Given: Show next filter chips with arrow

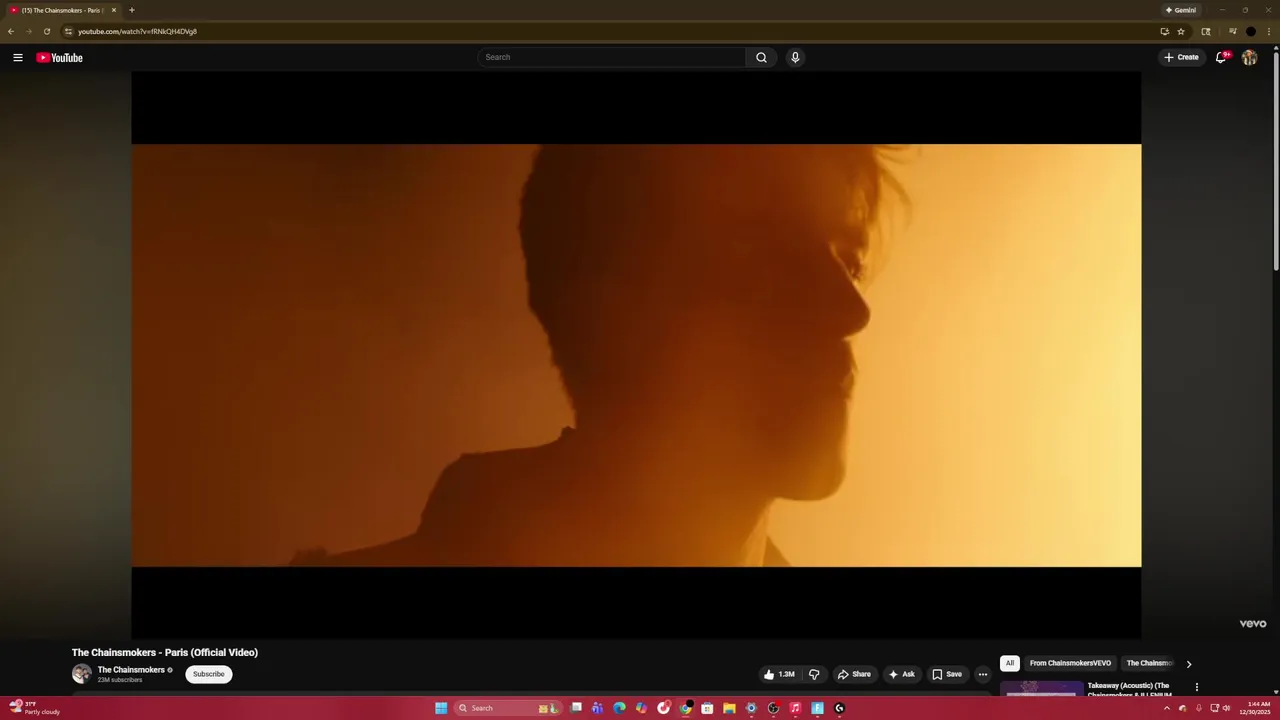Looking at the screenshot, I should pos(1189,664).
